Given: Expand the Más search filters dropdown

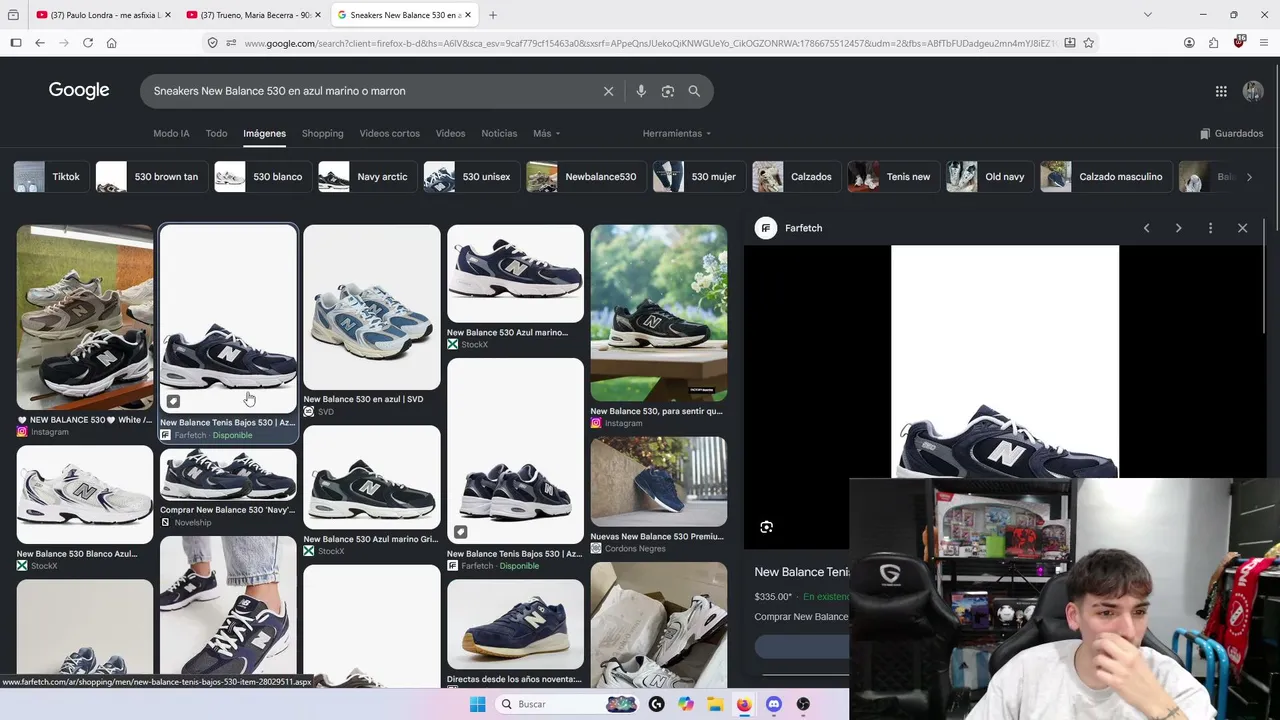Looking at the screenshot, I should (x=547, y=133).
